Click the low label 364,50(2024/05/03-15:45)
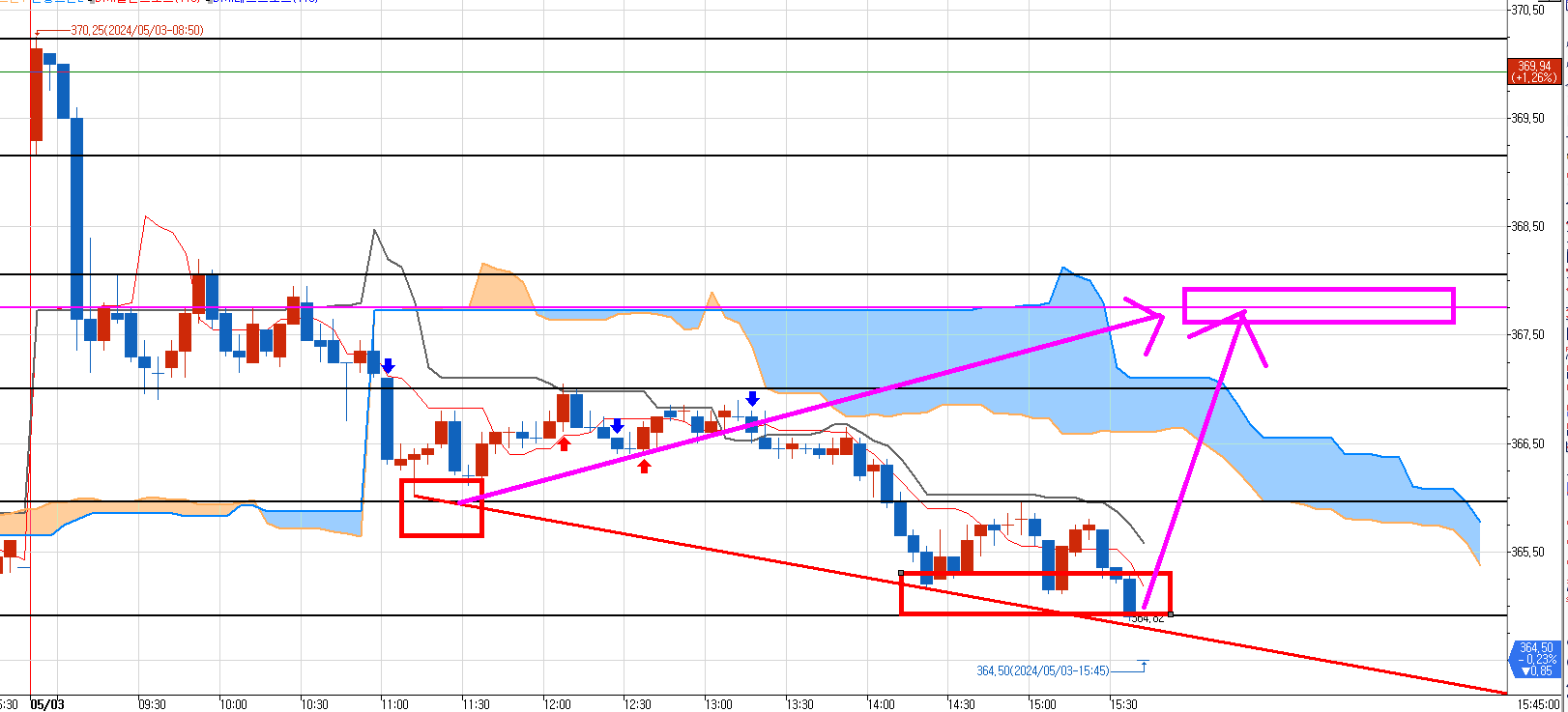Screen dimensions: 1568x712 [x=1042, y=670]
